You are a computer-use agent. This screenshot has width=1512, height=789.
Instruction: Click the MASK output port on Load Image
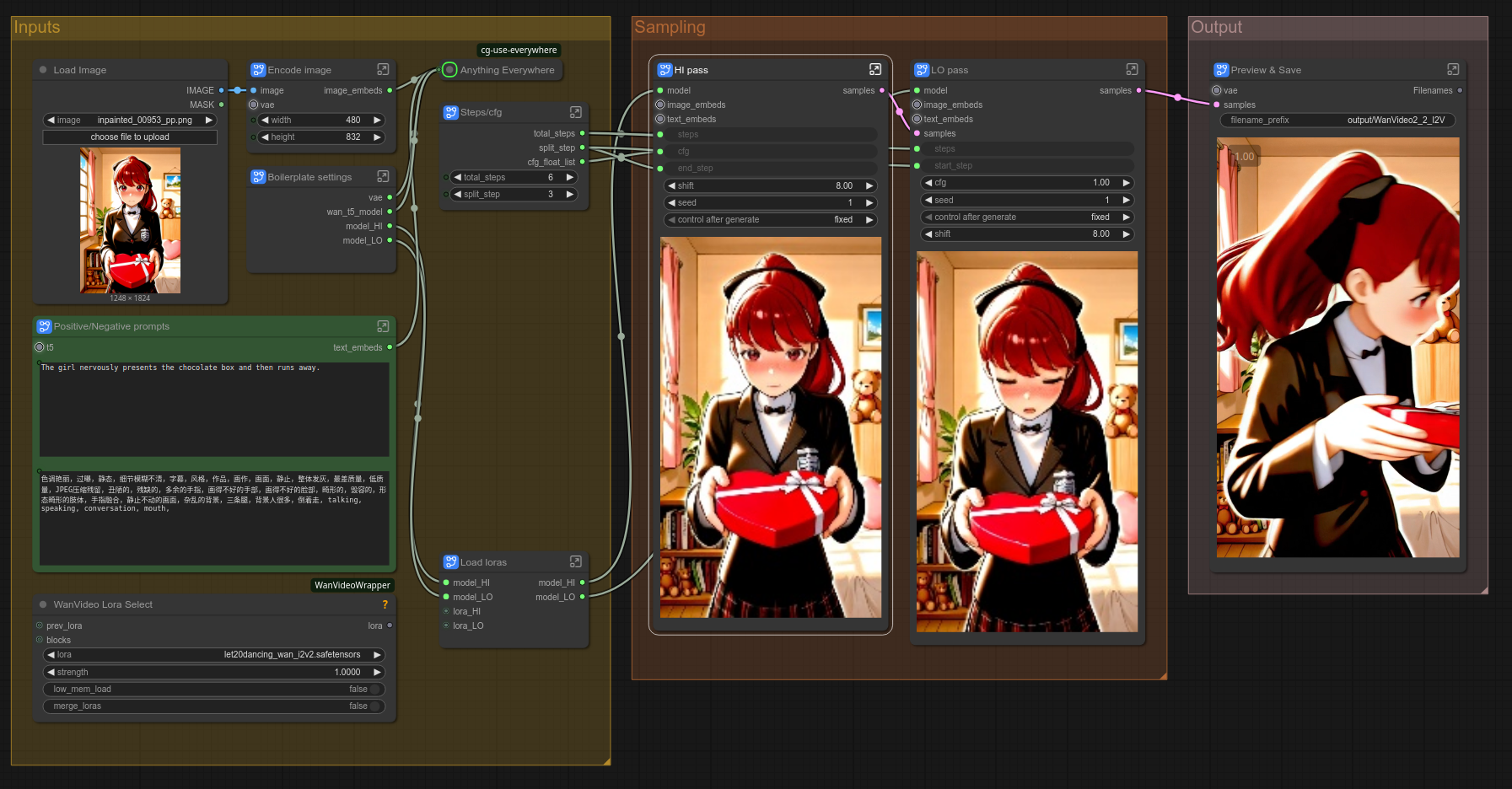click(x=221, y=105)
